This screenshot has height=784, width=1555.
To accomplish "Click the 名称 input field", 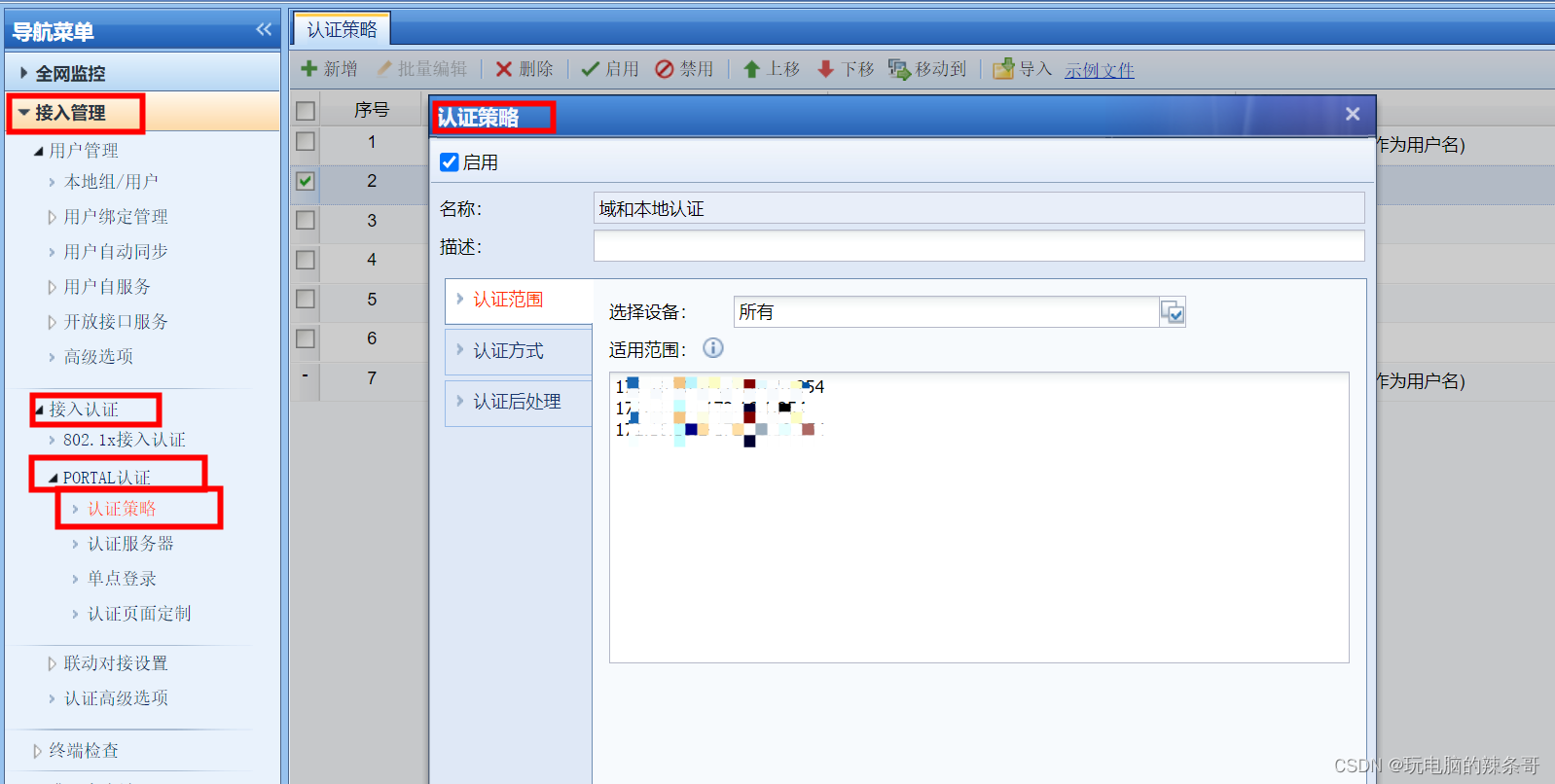I will (x=979, y=208).
